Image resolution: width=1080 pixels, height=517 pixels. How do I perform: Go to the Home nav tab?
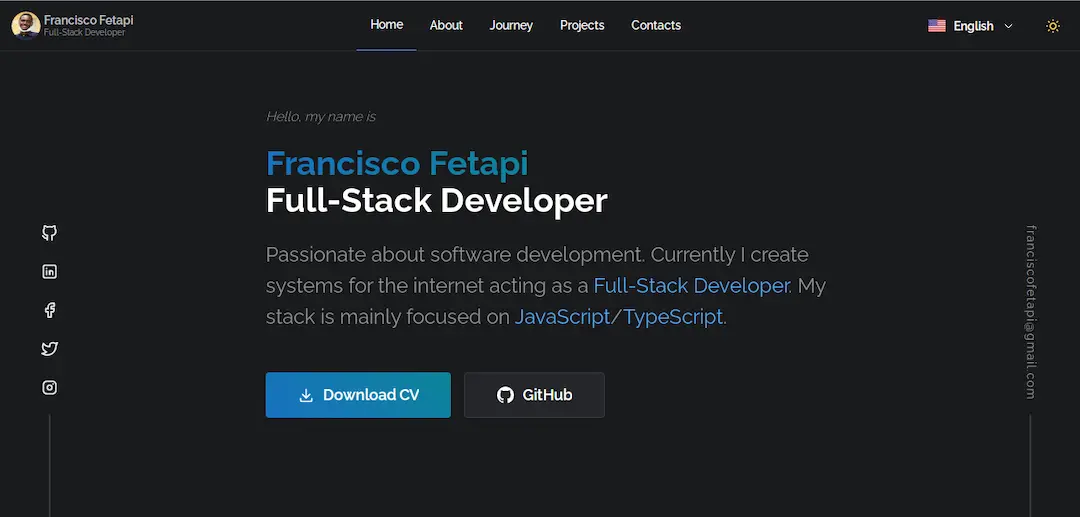point(386,25)
